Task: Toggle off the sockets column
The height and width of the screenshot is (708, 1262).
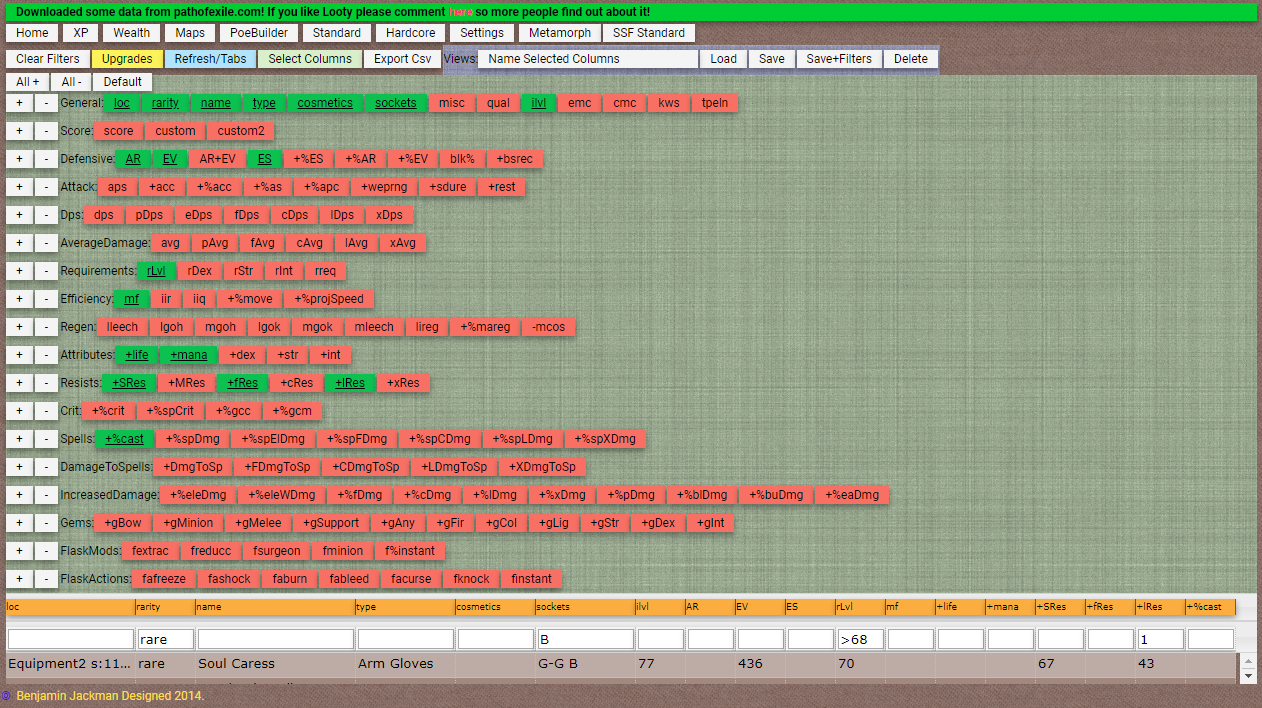Action: pyautogui.click(x=396, y=103)
